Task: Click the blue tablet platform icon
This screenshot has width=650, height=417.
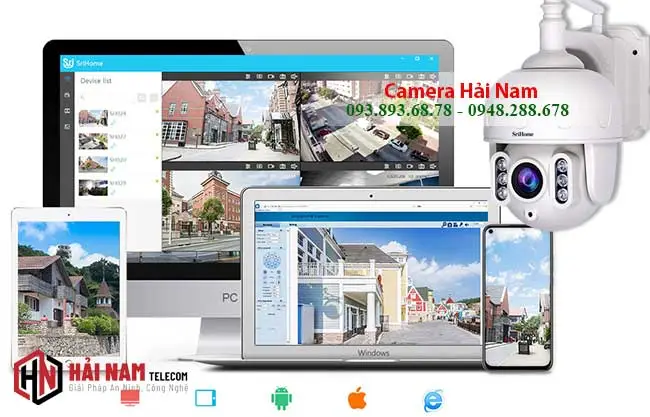Action: click(206, 398)
